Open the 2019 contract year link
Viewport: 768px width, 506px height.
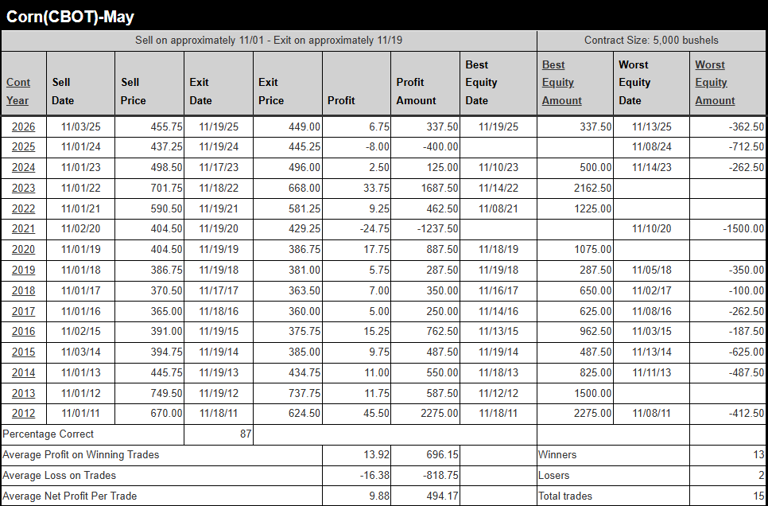click(24, 270)
